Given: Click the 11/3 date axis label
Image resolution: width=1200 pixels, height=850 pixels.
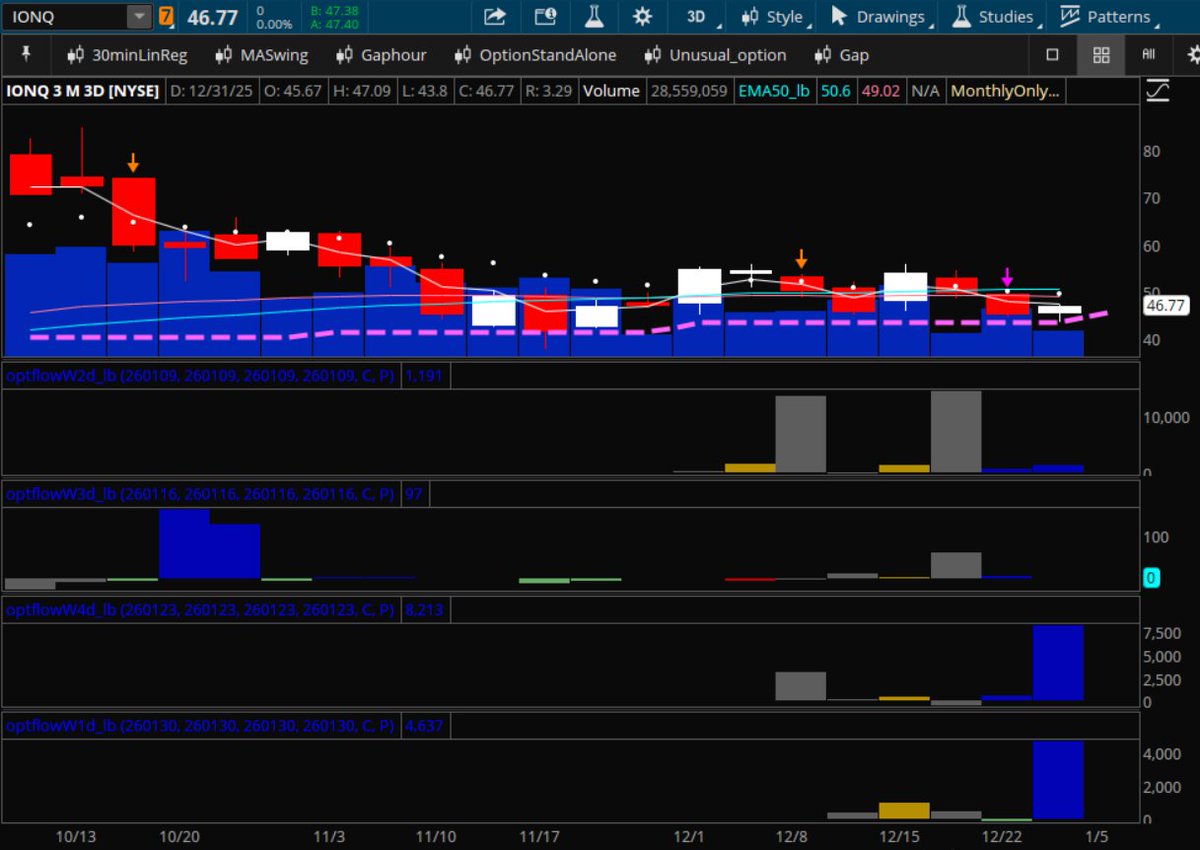Looking at the screenshot, I should (330, 835).
